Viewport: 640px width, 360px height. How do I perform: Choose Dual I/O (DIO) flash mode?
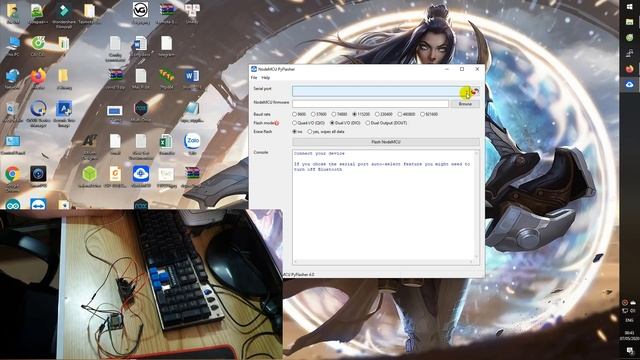(345, 123)
